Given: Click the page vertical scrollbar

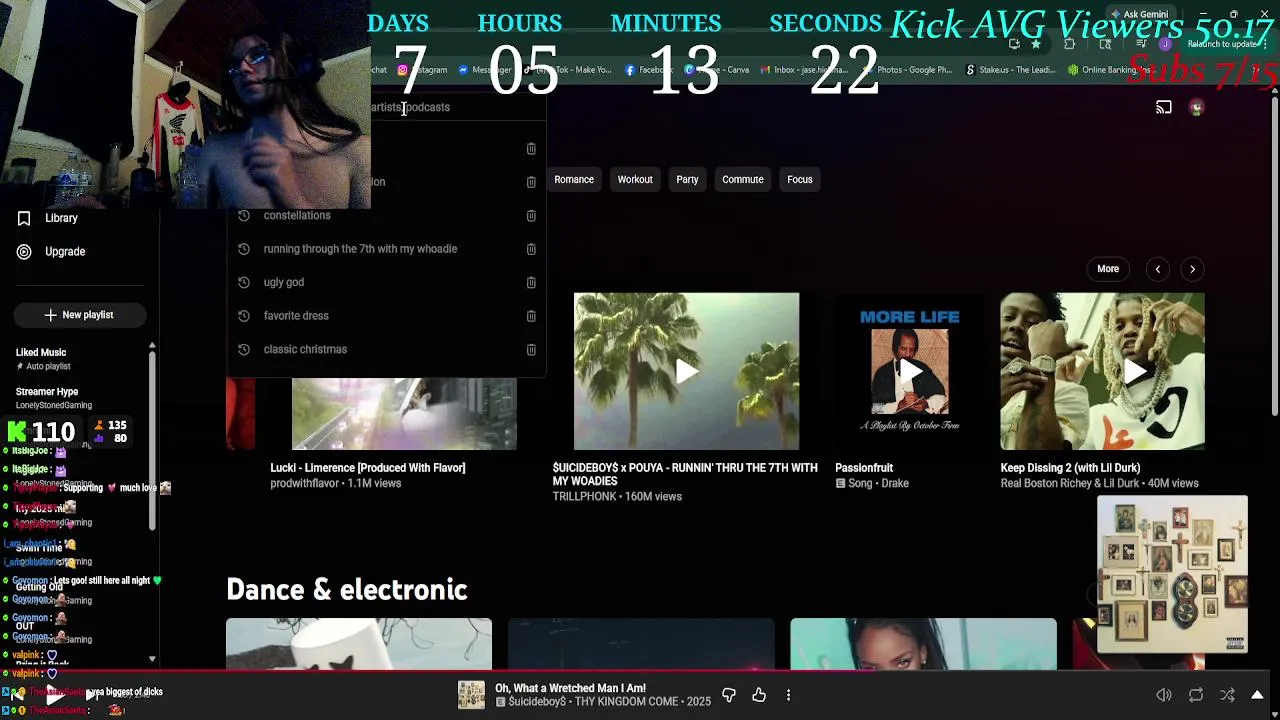Looking at the screenshot, I should pos(1275,255).
